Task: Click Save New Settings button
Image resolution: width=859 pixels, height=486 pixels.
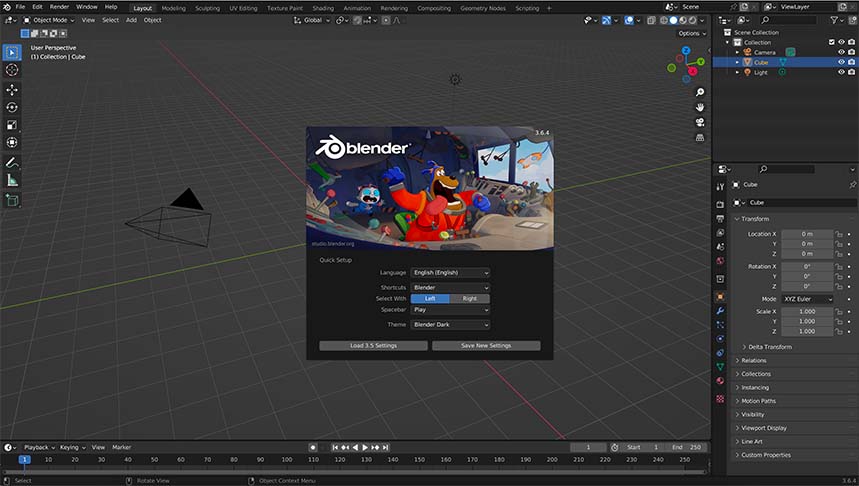Action: (486, 346)
